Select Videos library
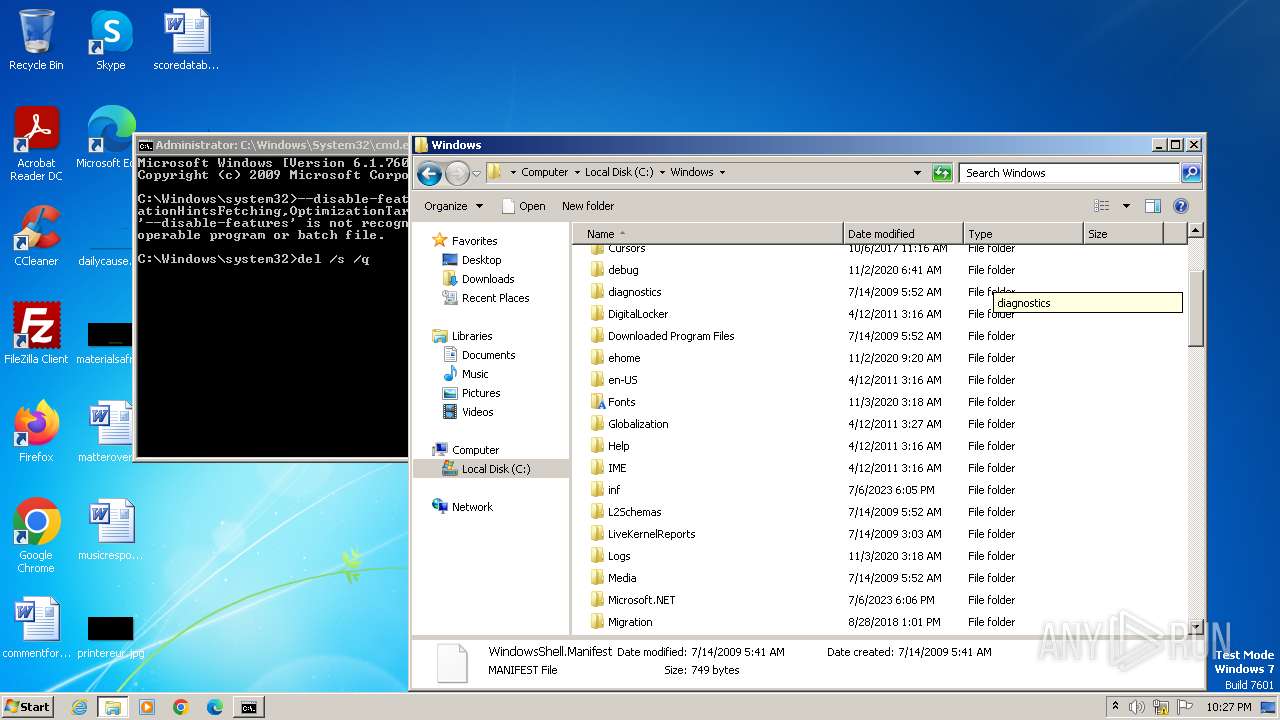The width and height of the screenshot is (1280, 720). (x=477, y=412)
